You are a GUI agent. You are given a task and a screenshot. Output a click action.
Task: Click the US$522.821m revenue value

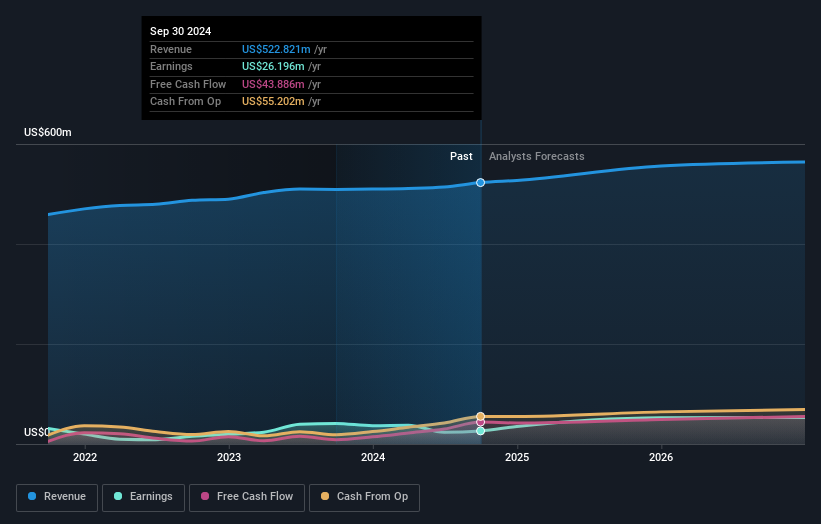tap(276, 49)
